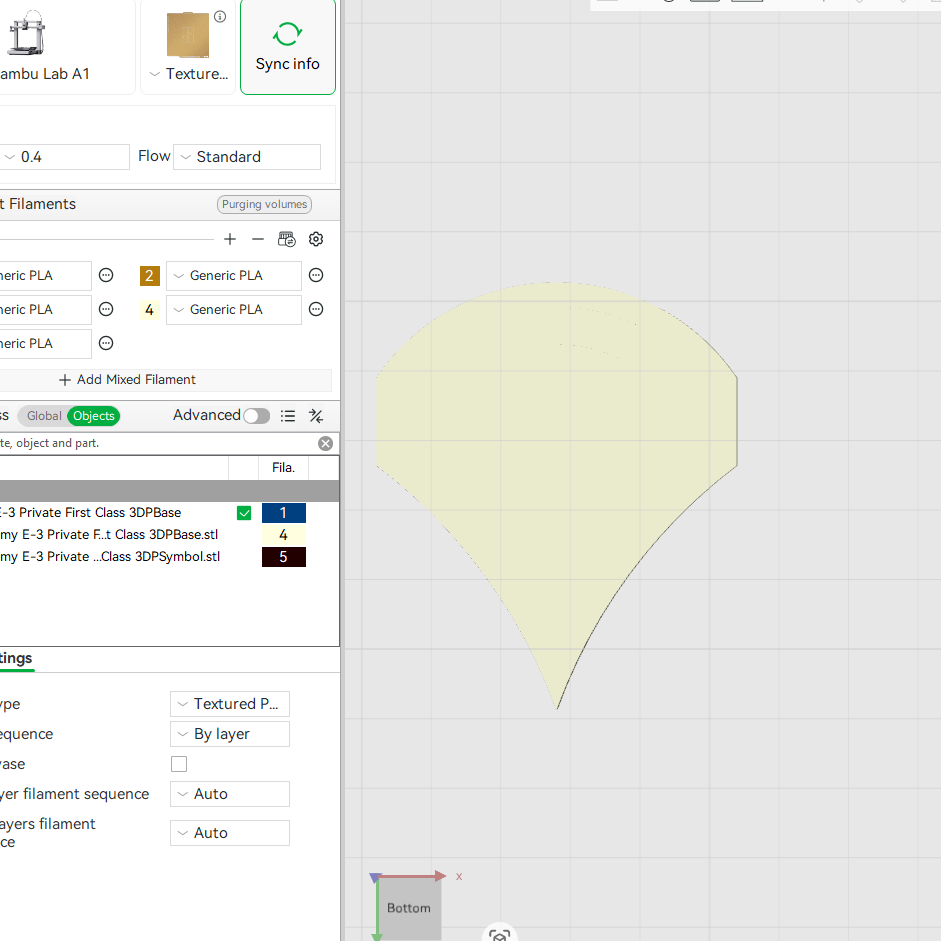
Task: Open first layer filament sequence Auto dropdown
Action: click(230, 794)
